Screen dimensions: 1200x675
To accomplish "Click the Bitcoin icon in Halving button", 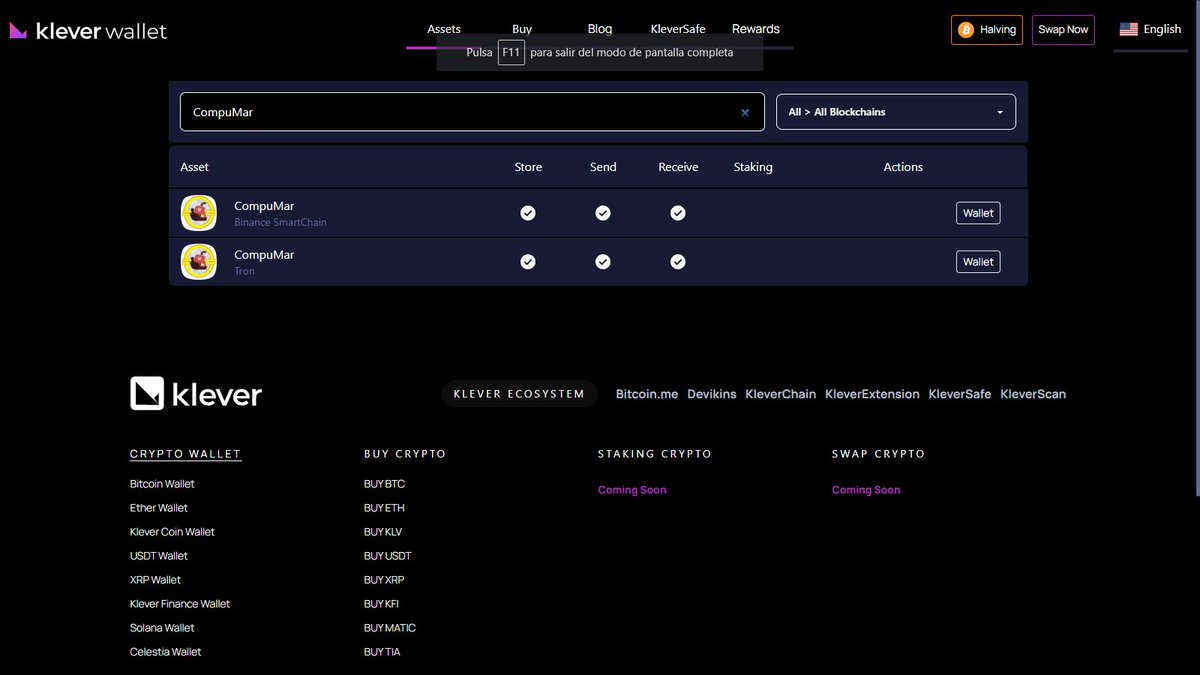I will [966, 30].
